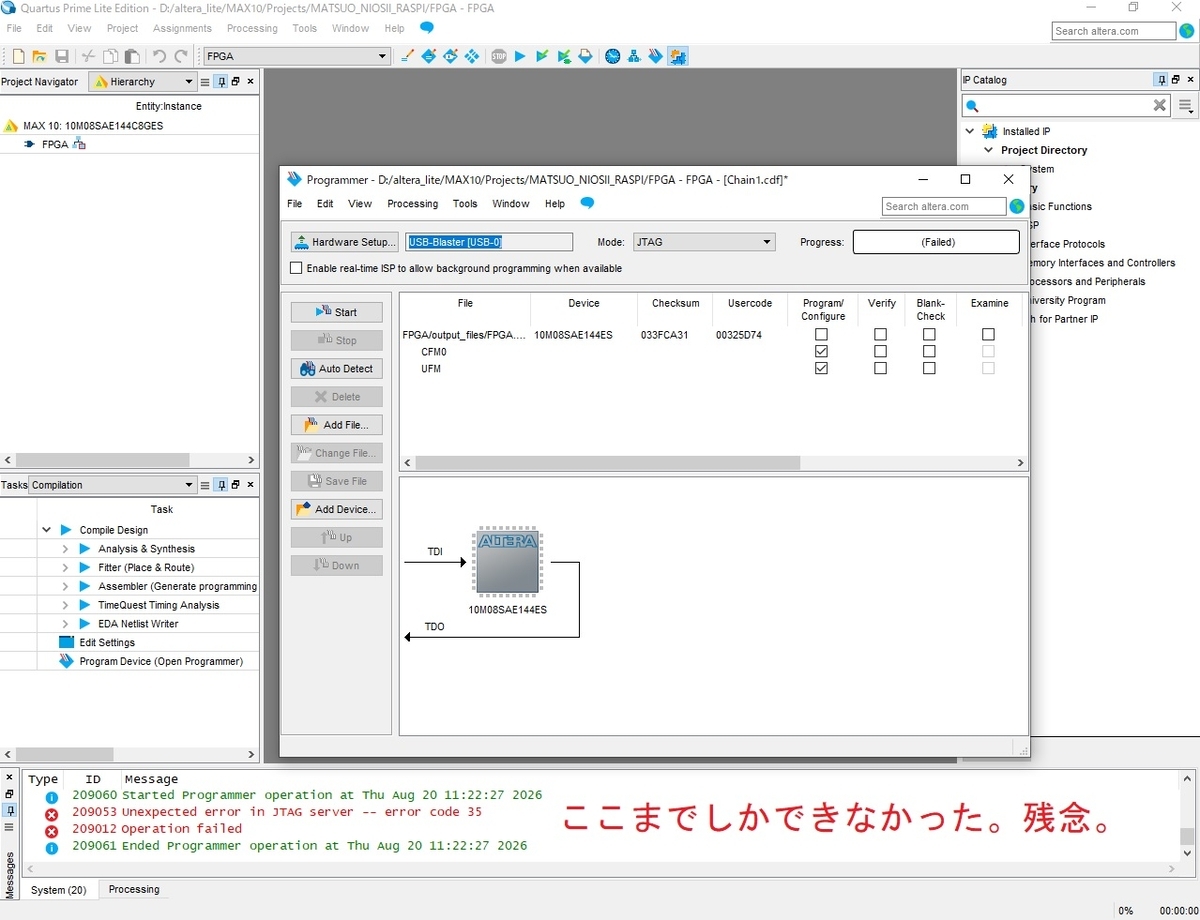
Task: Expand Fitter (Place & Route) task
Action: 65,567
